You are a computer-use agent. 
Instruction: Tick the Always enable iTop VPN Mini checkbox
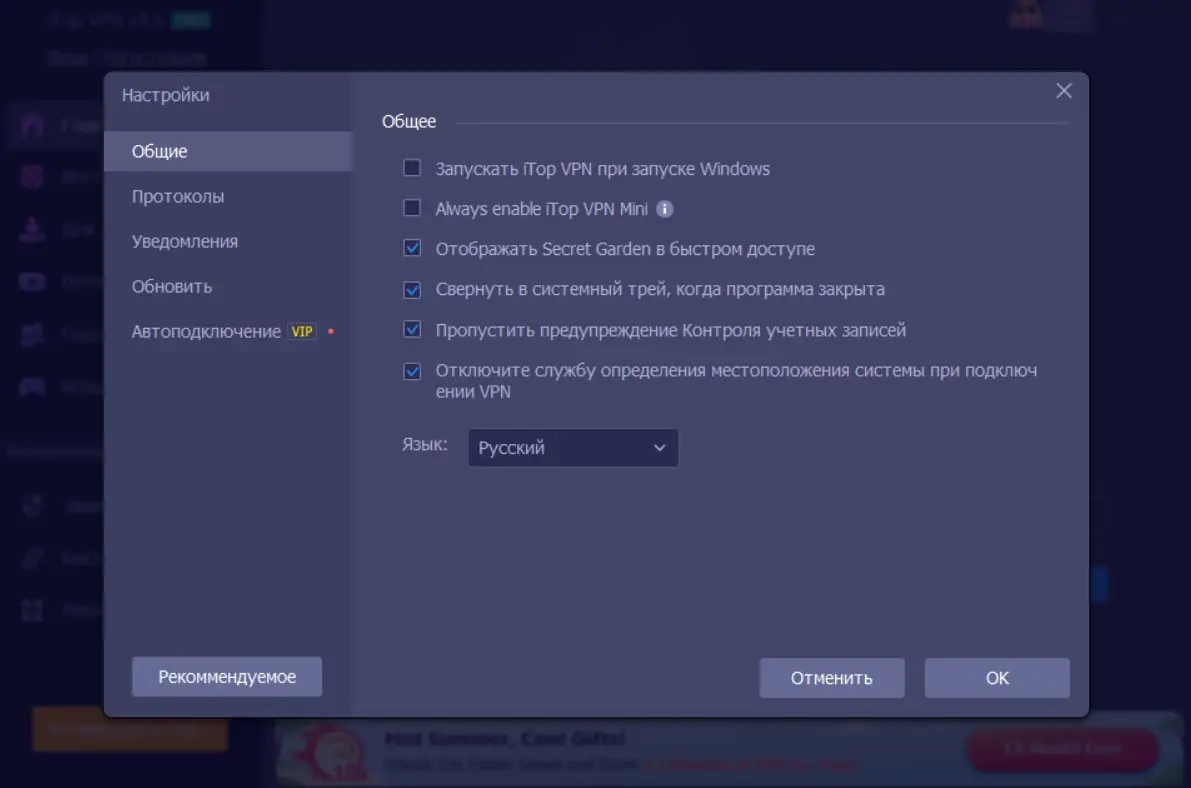pyautogui.click(x=412, y=208)
